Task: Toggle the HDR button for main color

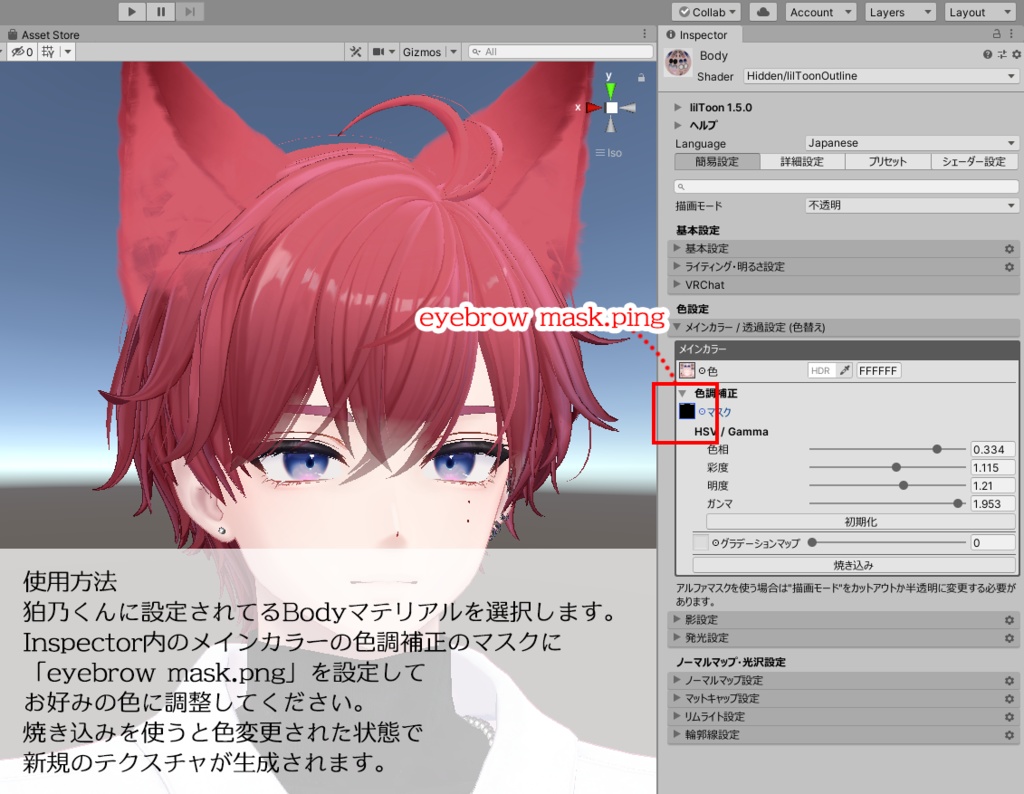Action: tap(821, 371)
